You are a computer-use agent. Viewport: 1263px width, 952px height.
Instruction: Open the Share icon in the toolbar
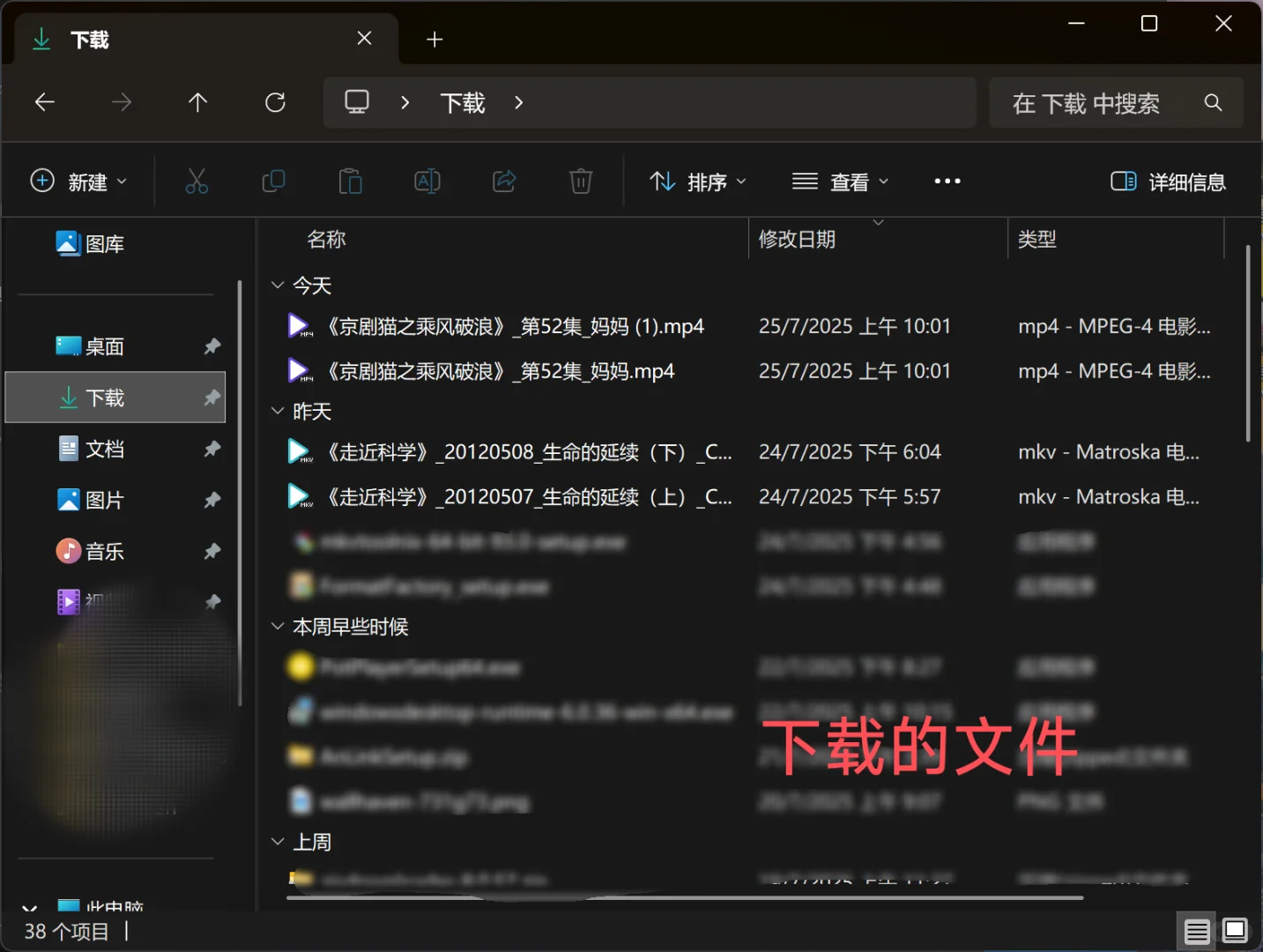pyautogui.click(x=503, y=181)
